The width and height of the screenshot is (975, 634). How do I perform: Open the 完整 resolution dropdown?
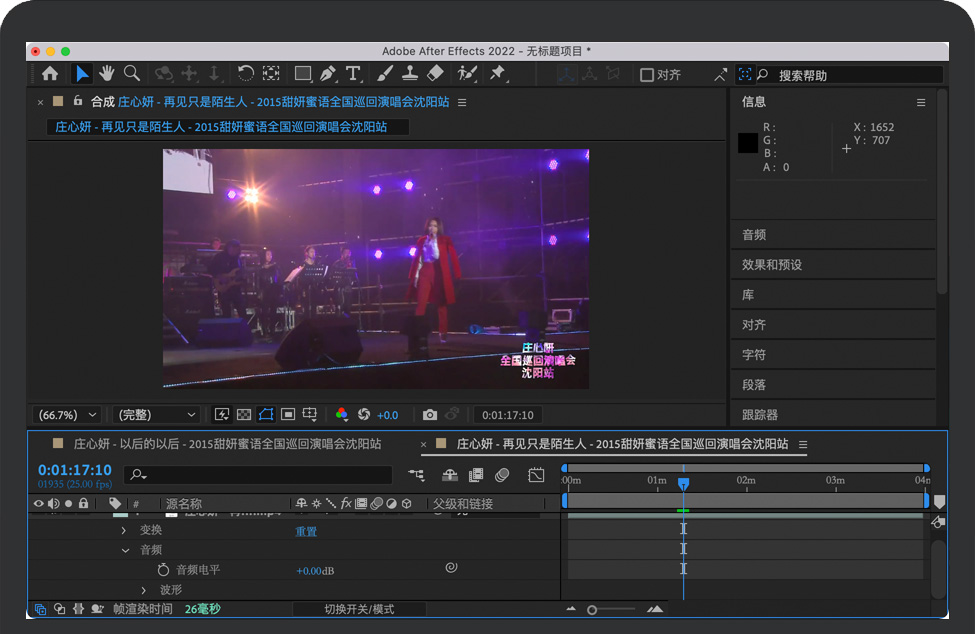(157, 415)
